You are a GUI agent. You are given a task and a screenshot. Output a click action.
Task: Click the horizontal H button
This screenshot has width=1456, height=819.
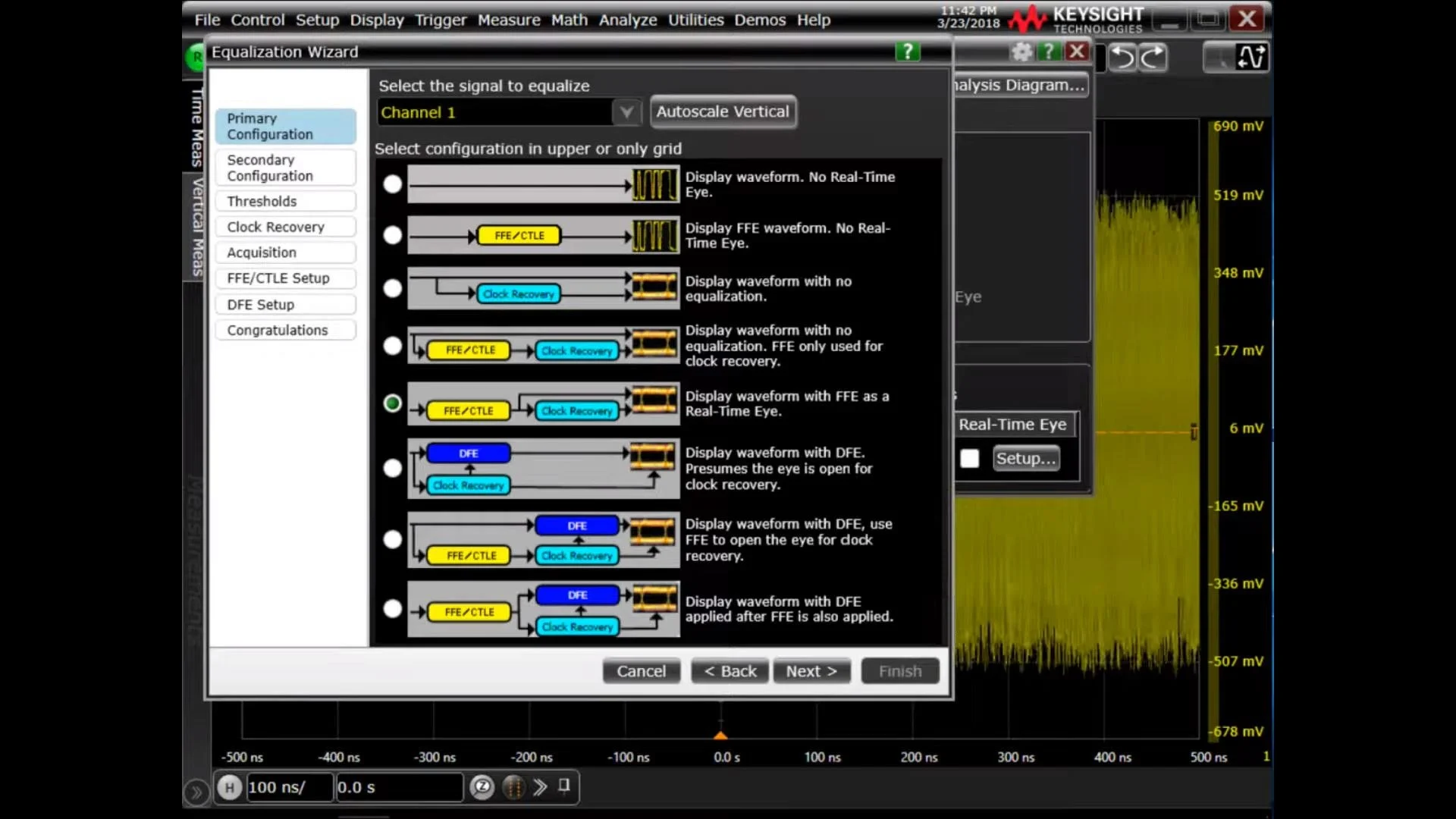(229, 787)
